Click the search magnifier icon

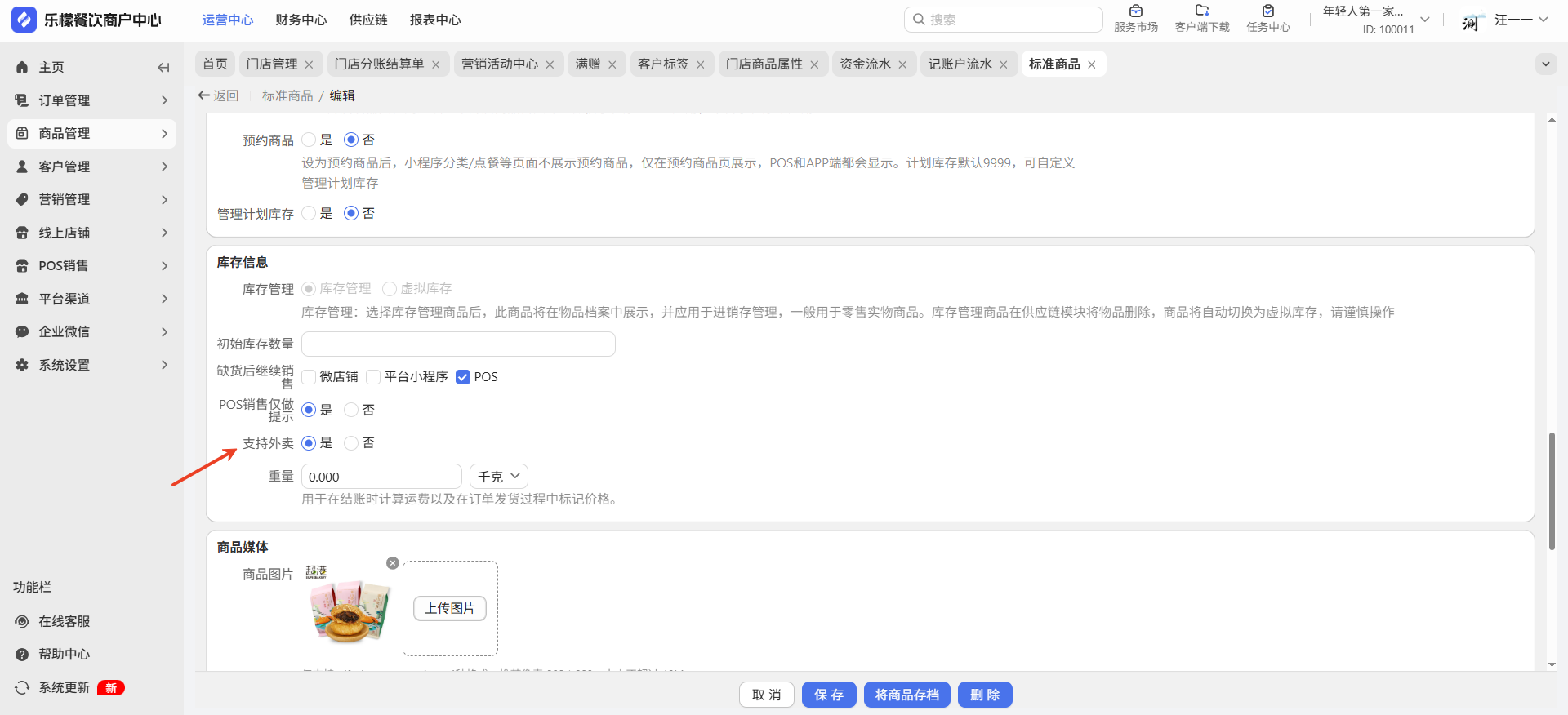click(x=919, y=20)
